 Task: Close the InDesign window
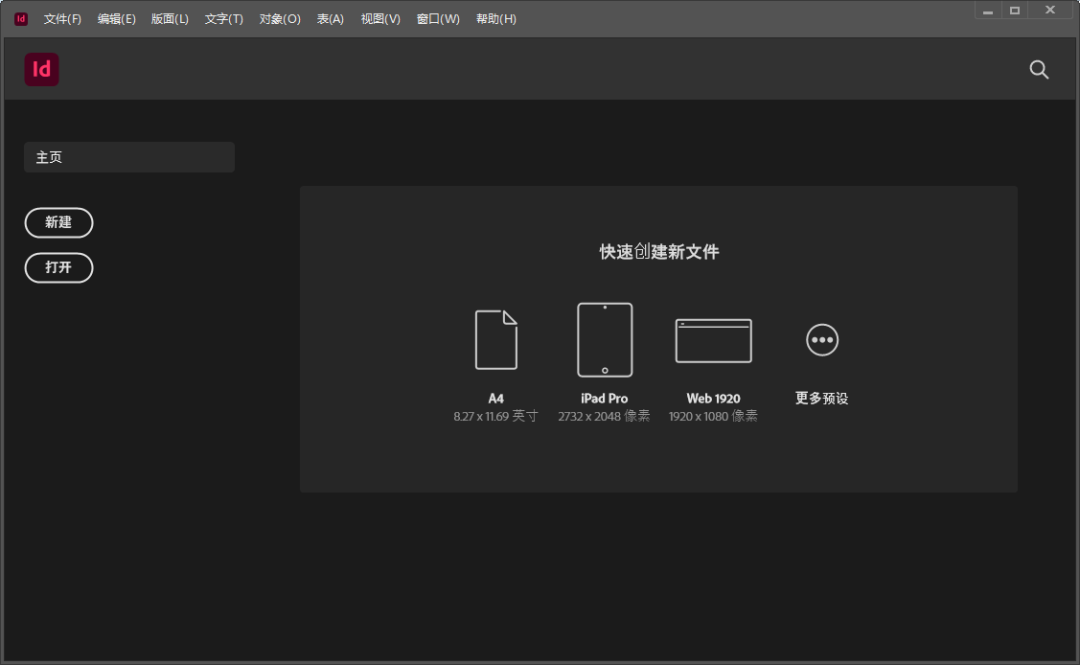coord(1050,10)
